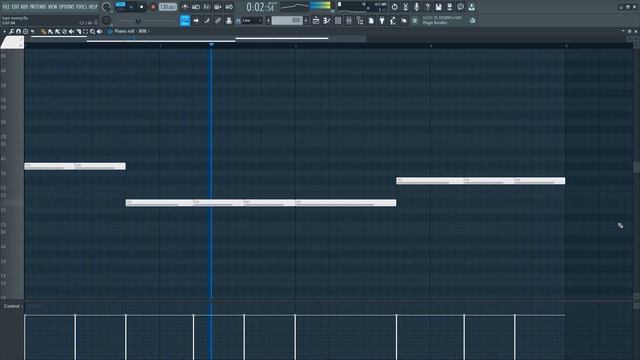The width and height of the screenshot is (640, 360).
Task: Open the PATTERNS menu
Action: (x=38, y=7)
